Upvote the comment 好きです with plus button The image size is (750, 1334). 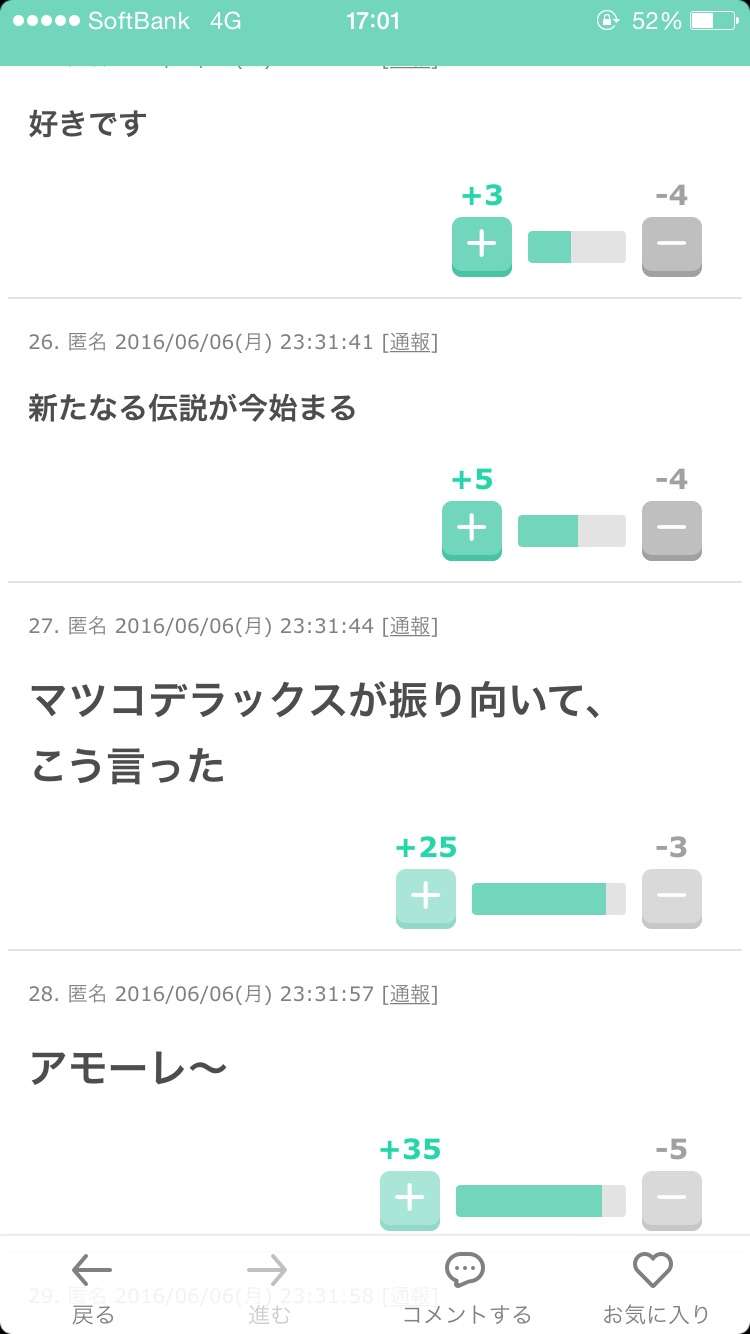tap(482, 246)
